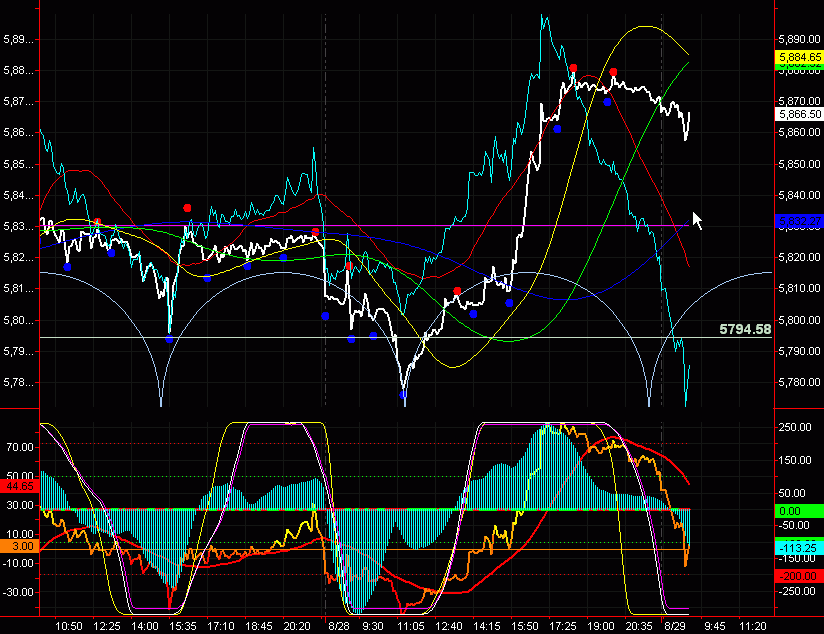Click the 15:50 time label

point(524,626)
